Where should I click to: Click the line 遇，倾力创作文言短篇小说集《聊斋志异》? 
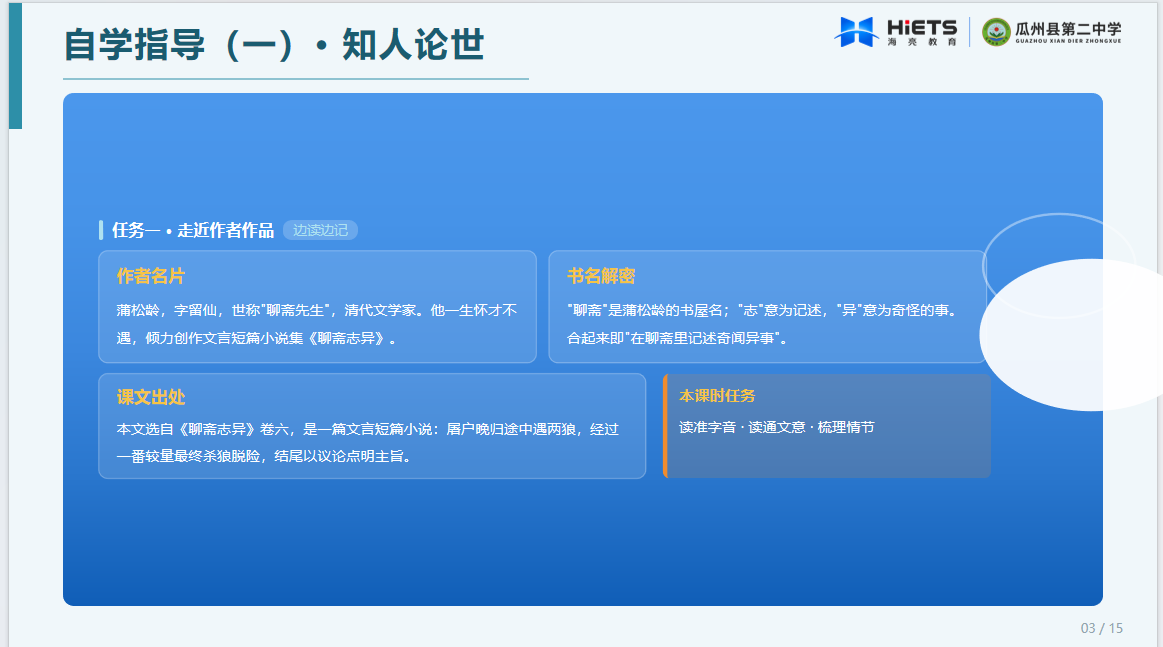click(257, 338)
